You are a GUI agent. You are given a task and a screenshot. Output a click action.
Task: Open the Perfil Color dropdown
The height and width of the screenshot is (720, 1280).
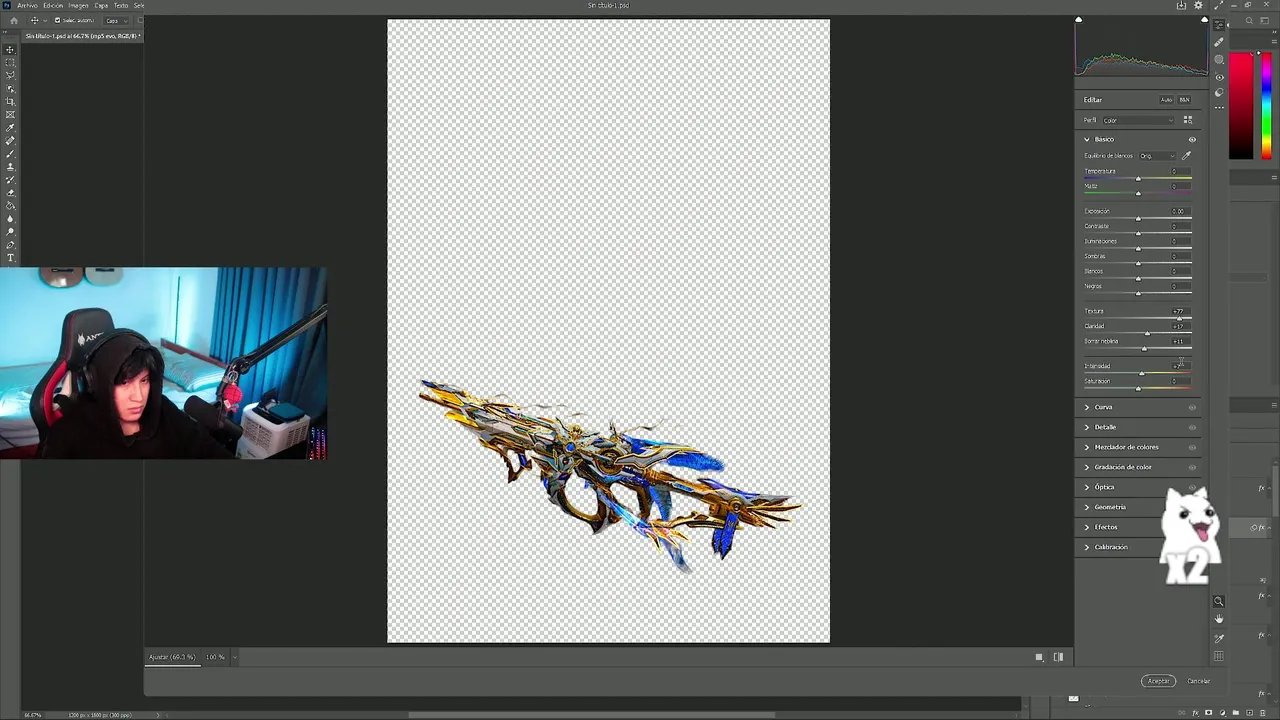coord(1138,120)
